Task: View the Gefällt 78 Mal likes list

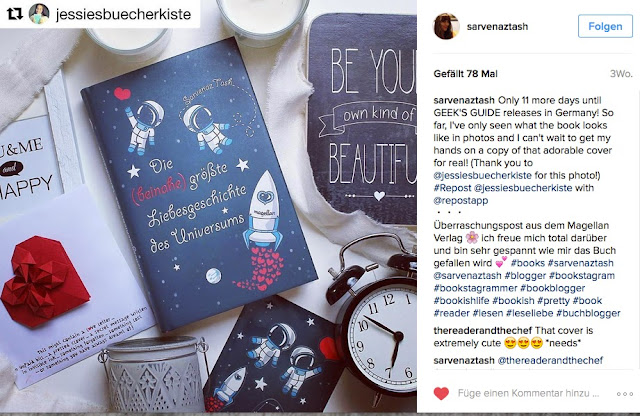Action: 465,74
